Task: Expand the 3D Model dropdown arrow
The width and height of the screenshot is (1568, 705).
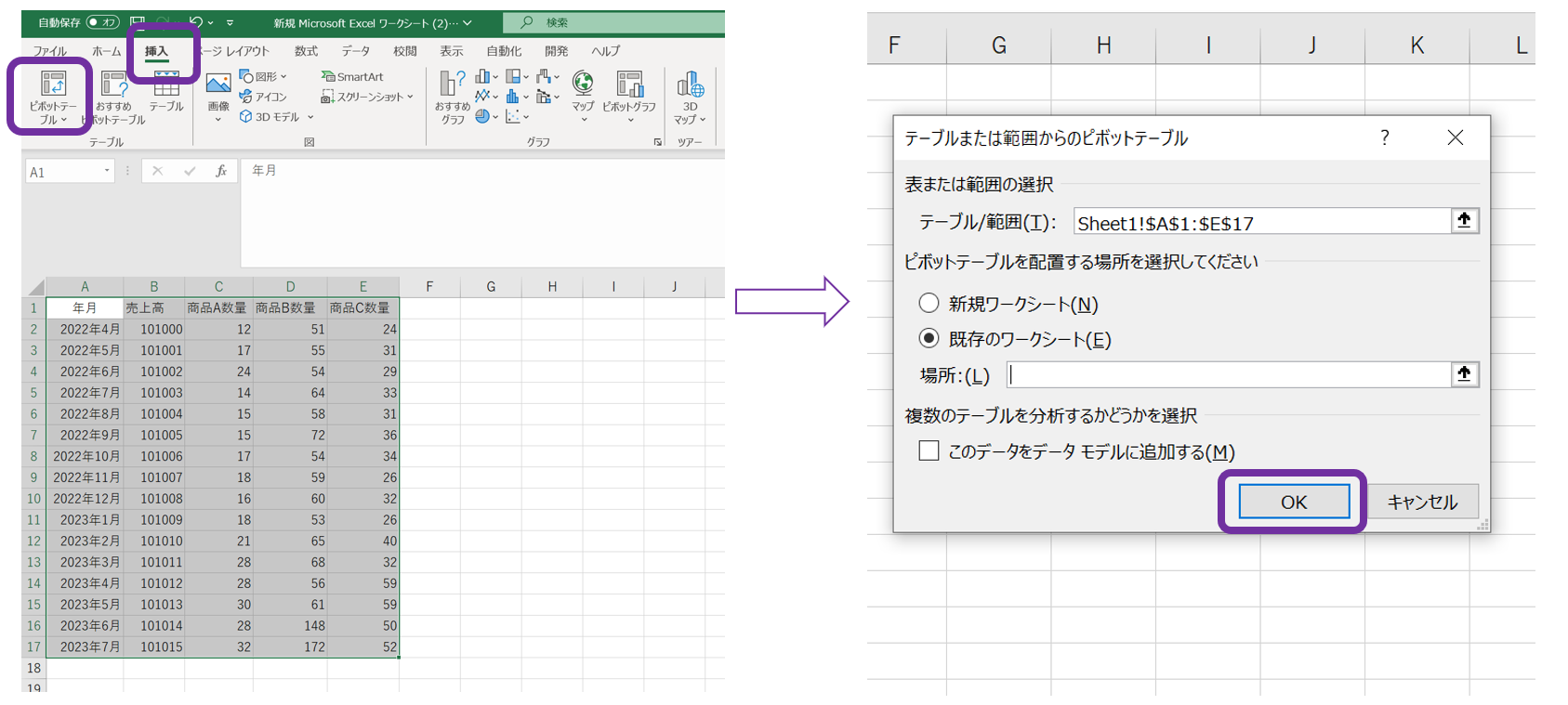Action: (310, 117)
